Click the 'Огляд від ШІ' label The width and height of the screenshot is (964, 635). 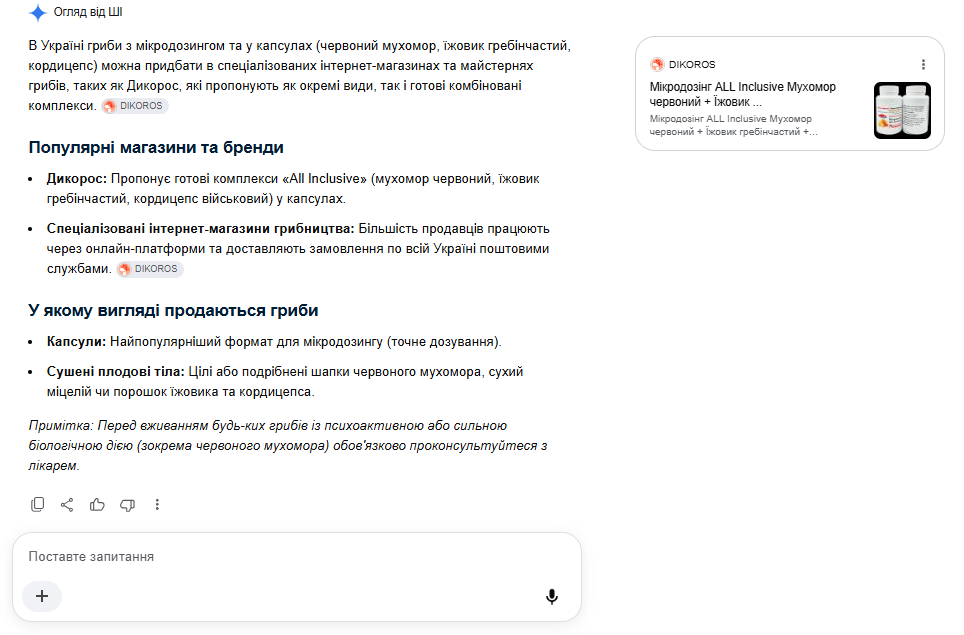88,12
